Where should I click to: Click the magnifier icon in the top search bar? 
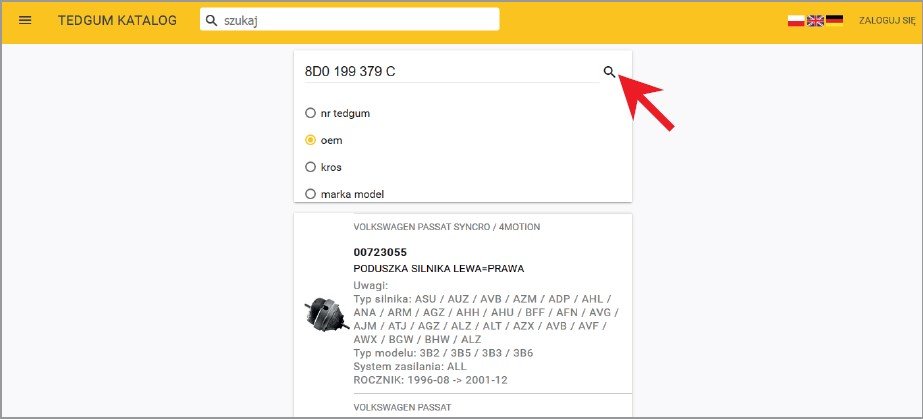click(211, 20)
